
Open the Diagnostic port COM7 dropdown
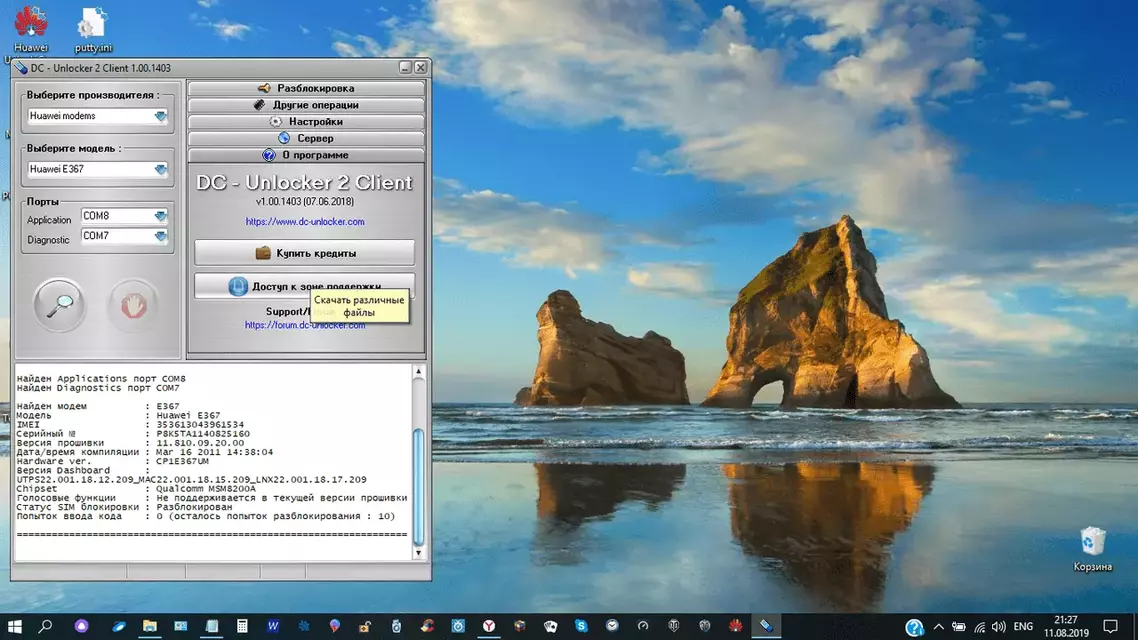160,236
